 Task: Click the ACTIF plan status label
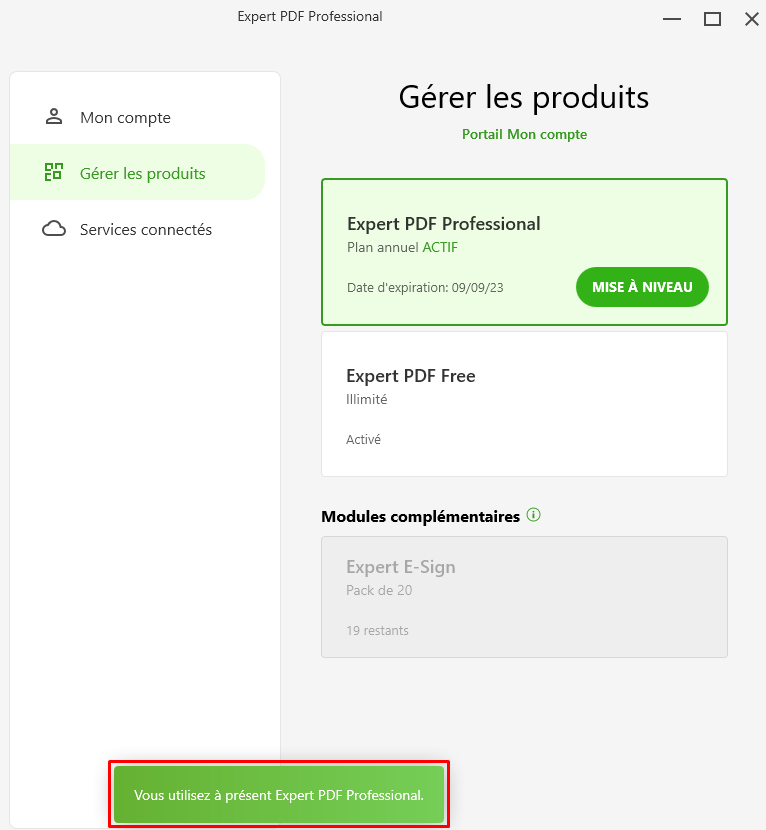pos(440,247)
